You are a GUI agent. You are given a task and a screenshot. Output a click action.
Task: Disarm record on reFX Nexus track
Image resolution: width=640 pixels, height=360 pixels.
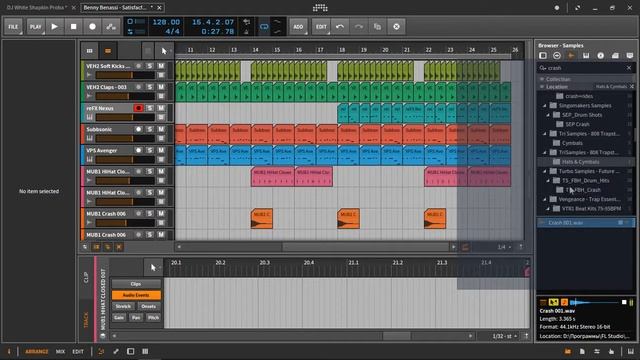[x=138, y=108]
